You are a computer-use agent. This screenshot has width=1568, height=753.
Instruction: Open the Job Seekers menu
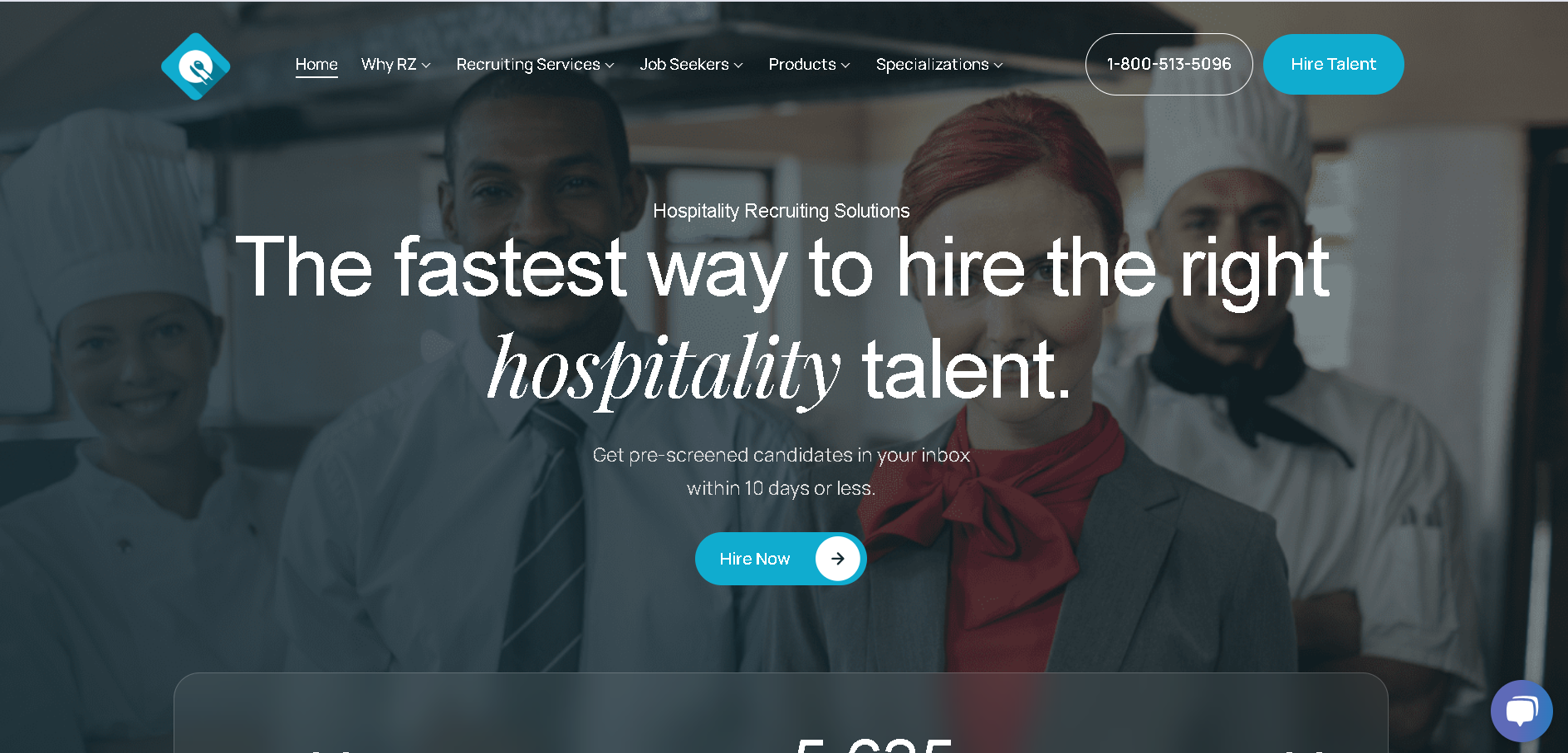coord(684,65)
